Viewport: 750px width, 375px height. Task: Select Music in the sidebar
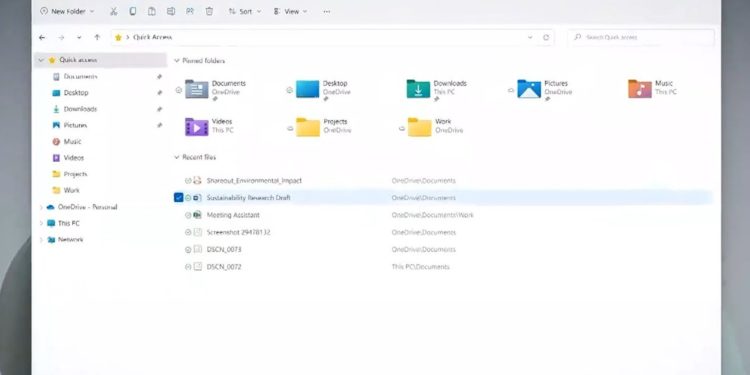click(72, 142)
